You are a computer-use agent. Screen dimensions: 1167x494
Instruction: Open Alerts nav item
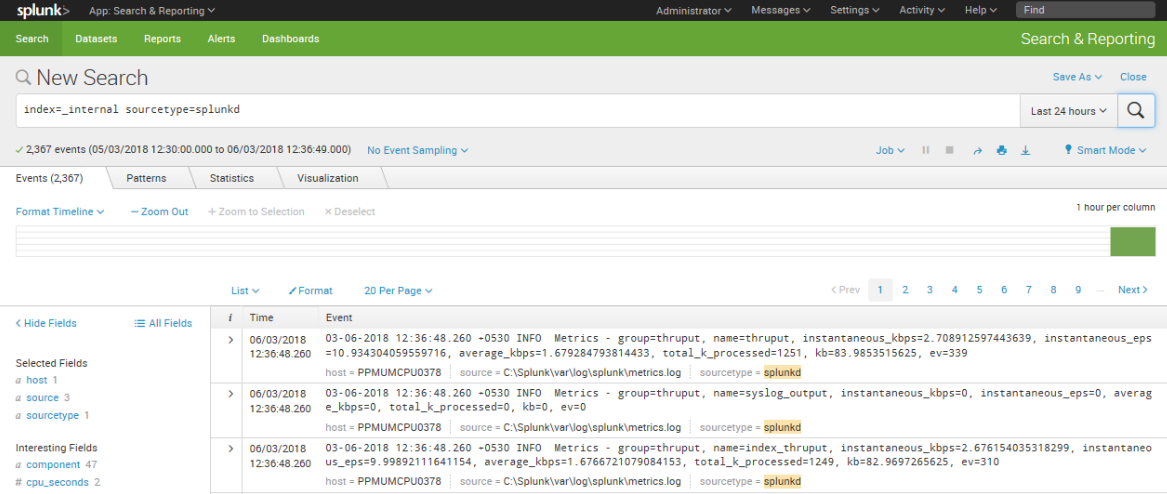coord(221,39)
